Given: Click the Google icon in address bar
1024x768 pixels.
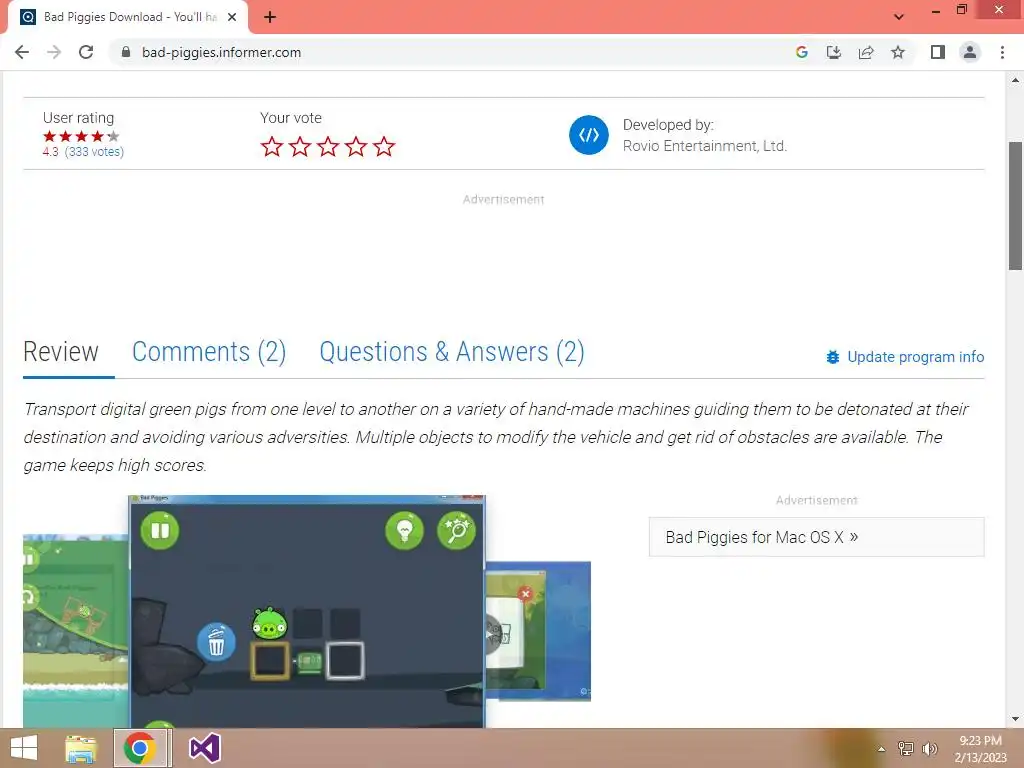Looking at the screenshot, I should point(802,52).
